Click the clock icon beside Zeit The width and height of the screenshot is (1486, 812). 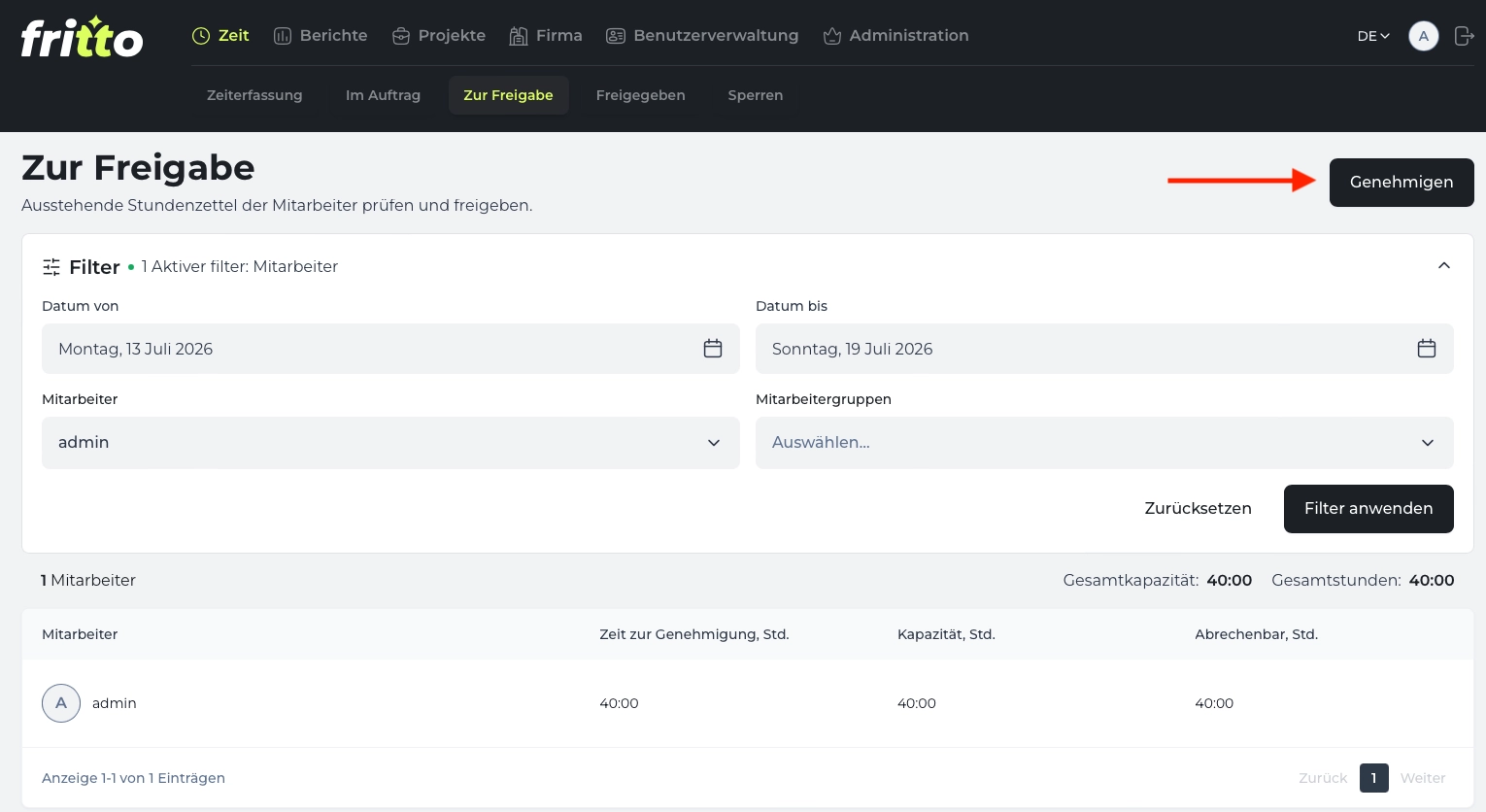201,36
